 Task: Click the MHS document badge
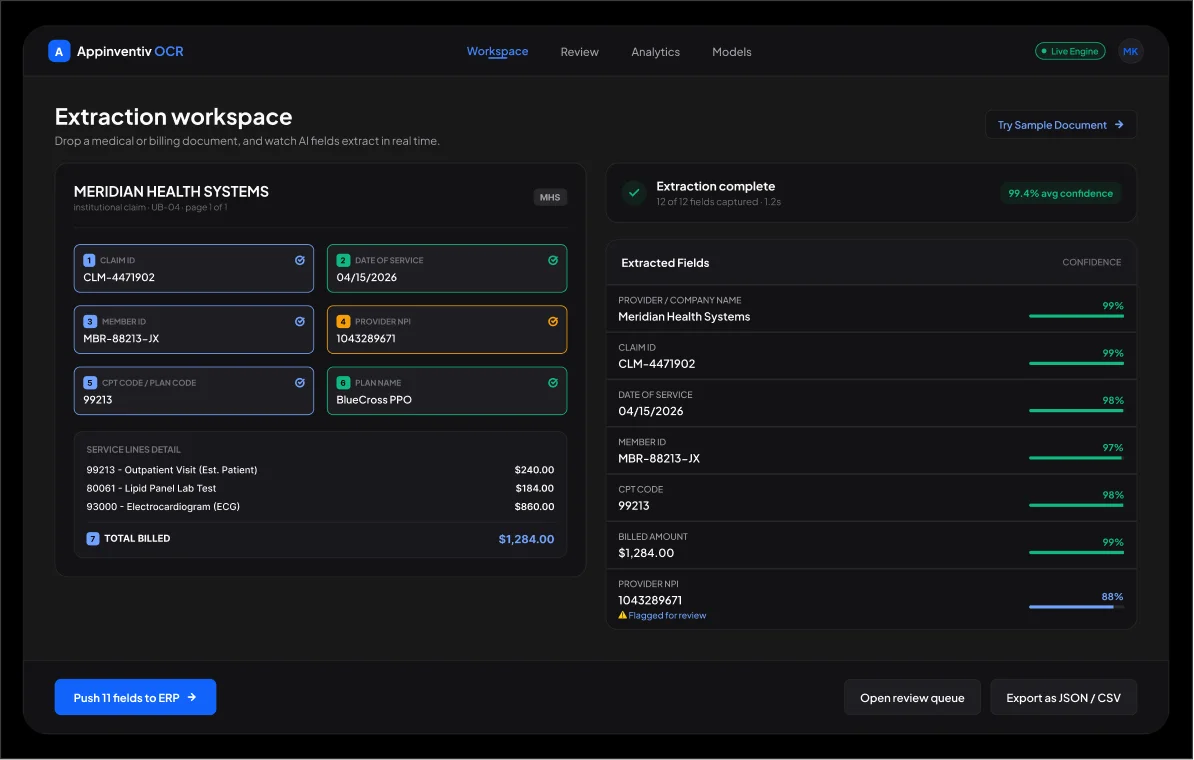point(550,197)
